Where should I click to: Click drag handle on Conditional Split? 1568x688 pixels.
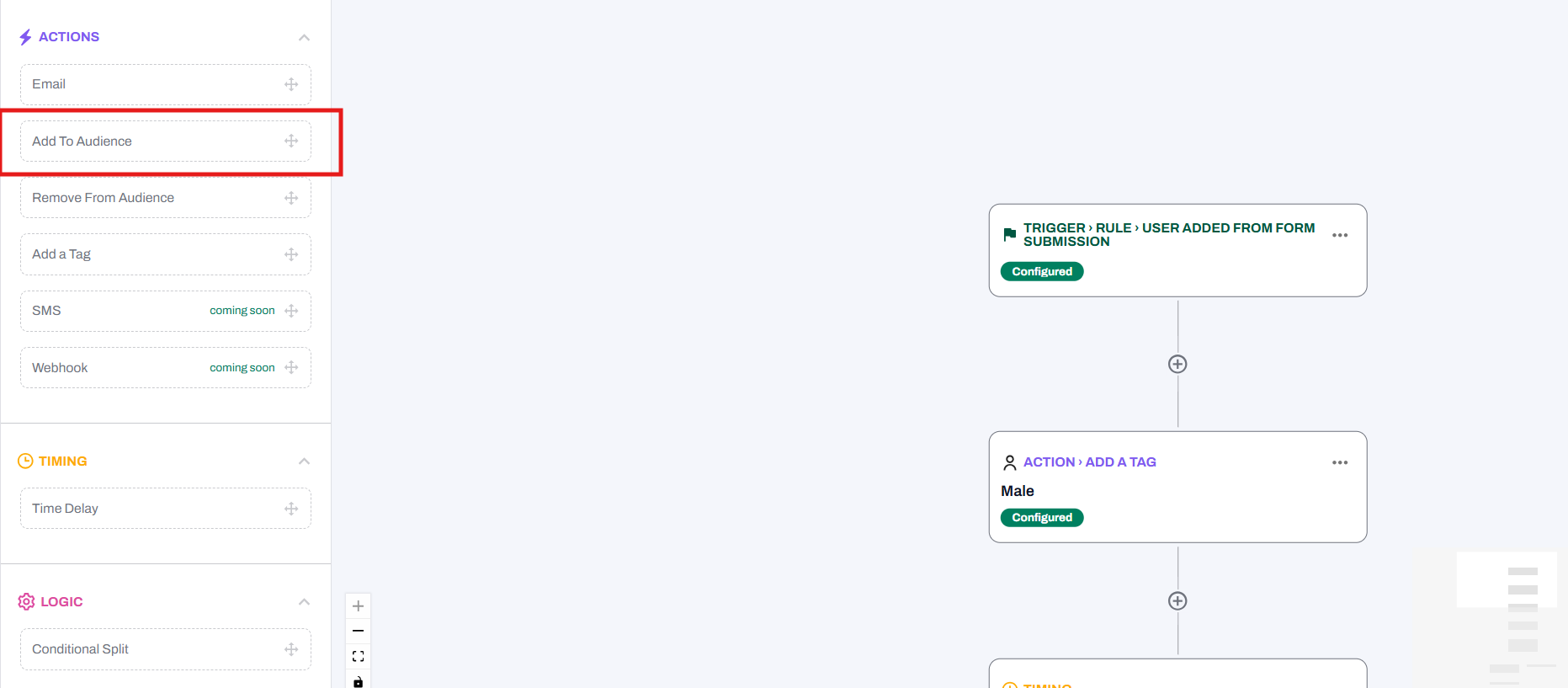coord(291,649)
